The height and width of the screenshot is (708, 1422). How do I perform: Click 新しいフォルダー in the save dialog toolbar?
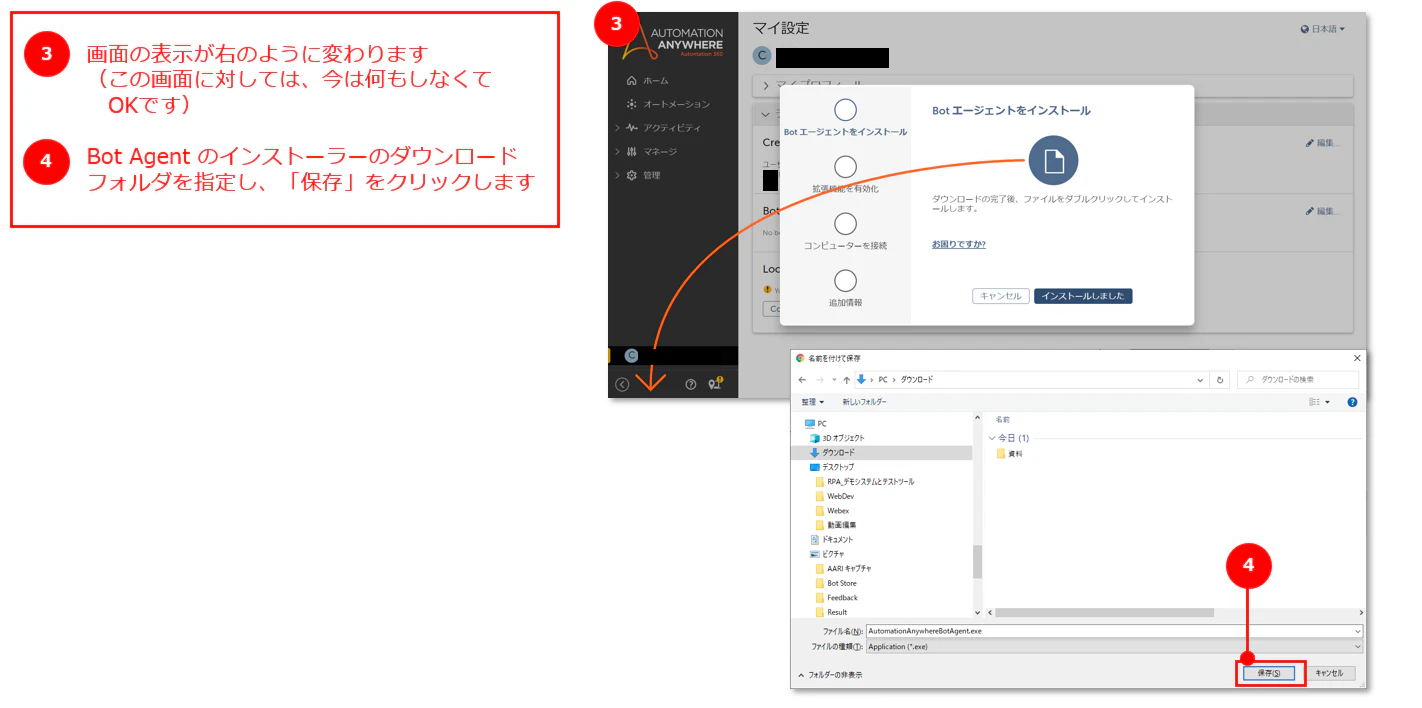point(864,402)
